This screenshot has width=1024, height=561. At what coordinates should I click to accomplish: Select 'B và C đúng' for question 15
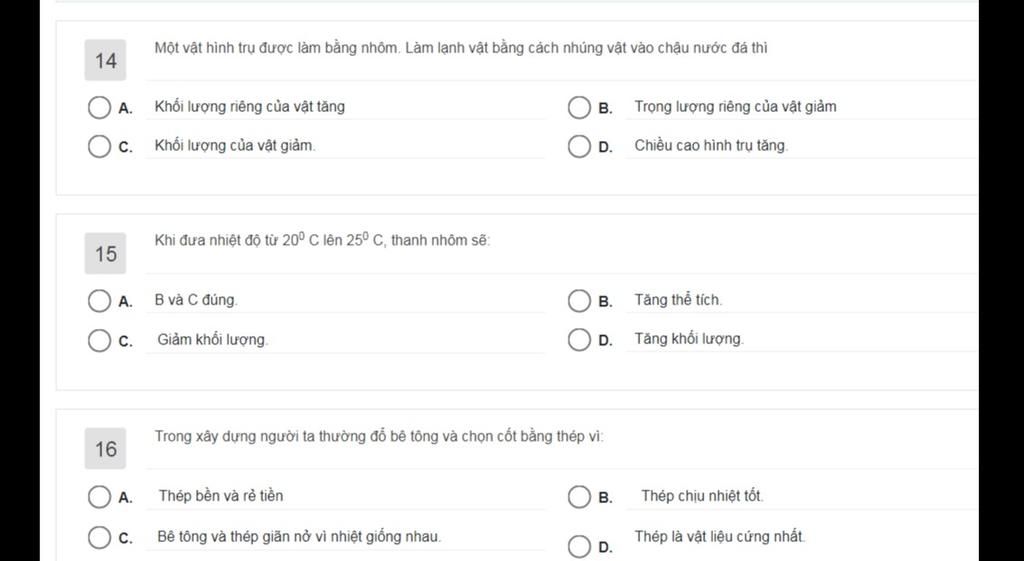click(99, 301)
